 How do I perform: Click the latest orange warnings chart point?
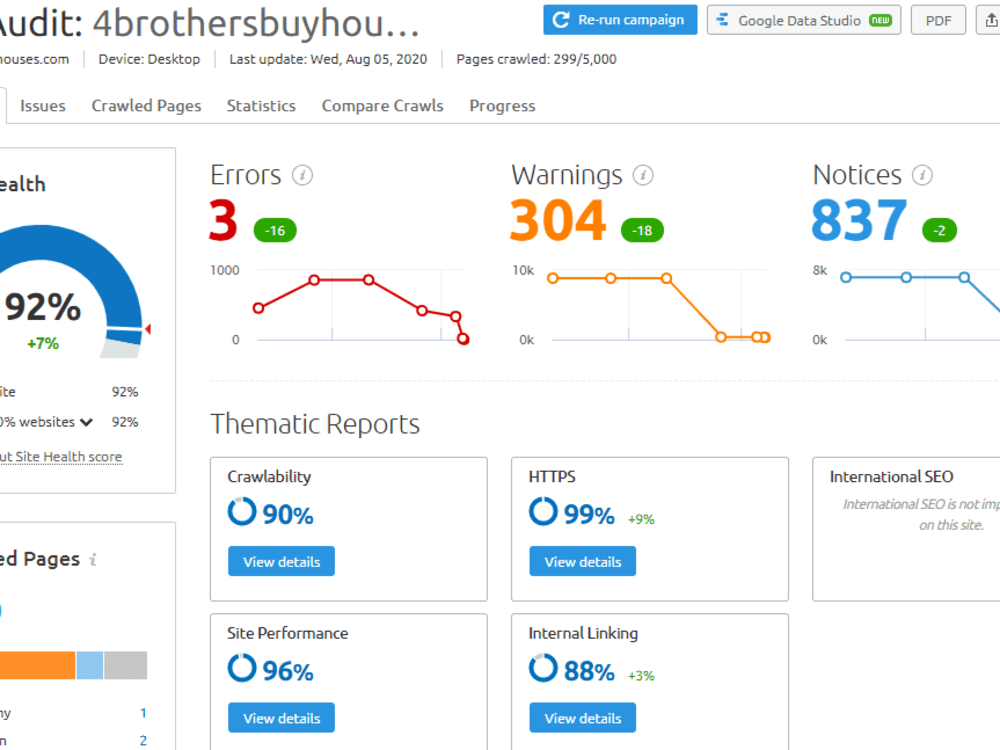(x=765, y=337)
